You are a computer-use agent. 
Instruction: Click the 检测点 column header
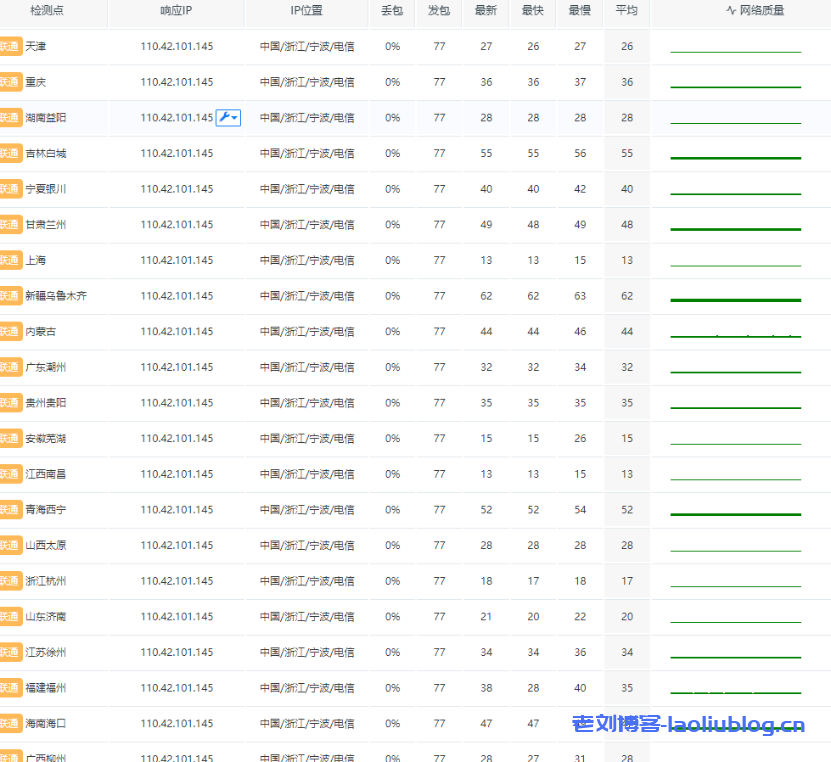[x=47, y=11]
